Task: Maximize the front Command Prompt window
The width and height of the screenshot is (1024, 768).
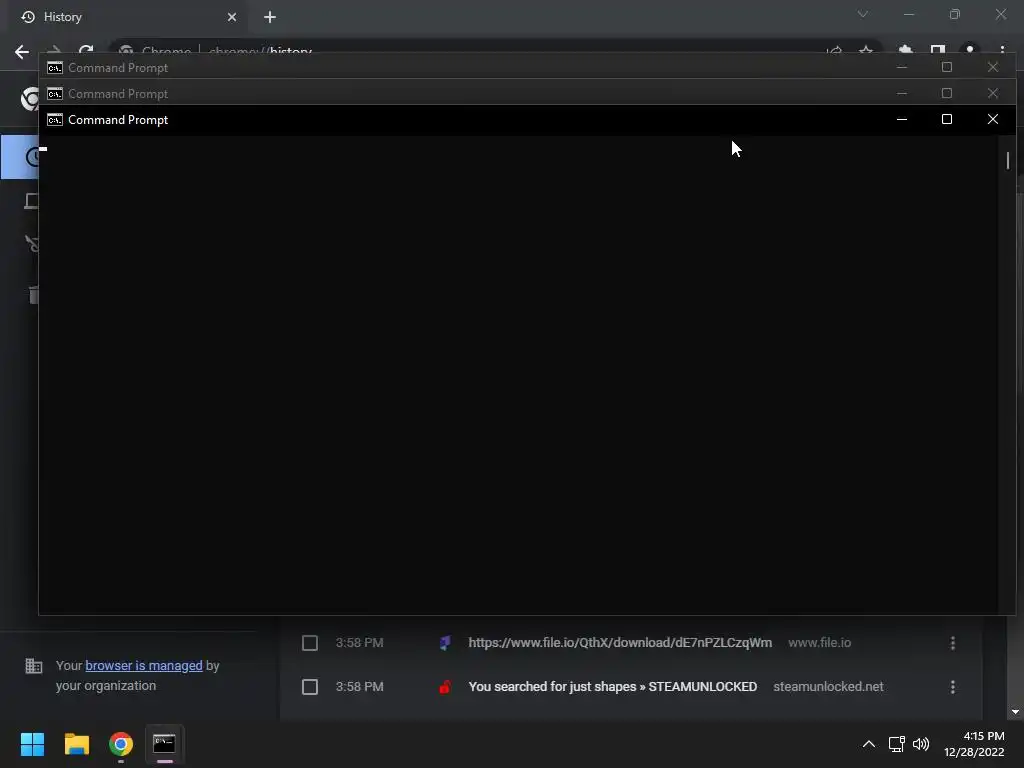Action: coord(946,119)
